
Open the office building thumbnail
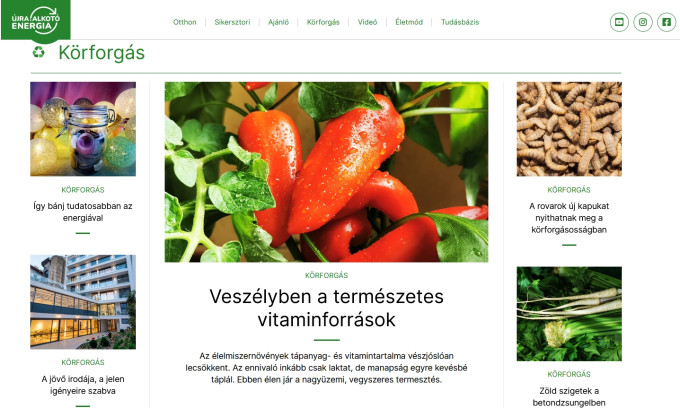click(83, 302)
